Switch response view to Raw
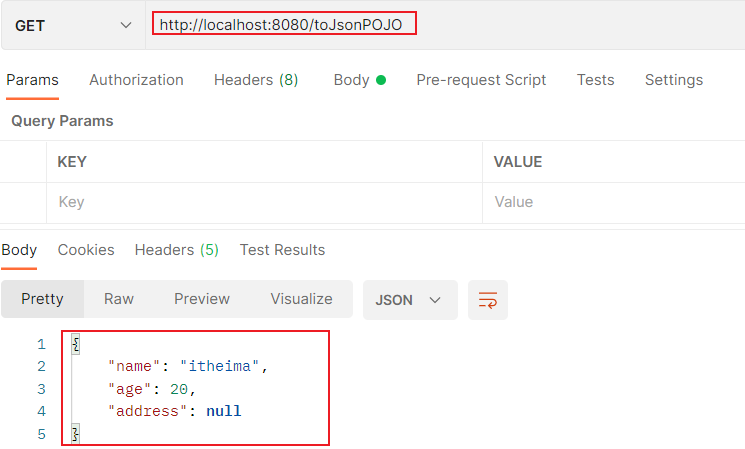745x449 pixels. pyautogui.click(x=119, y=299)
